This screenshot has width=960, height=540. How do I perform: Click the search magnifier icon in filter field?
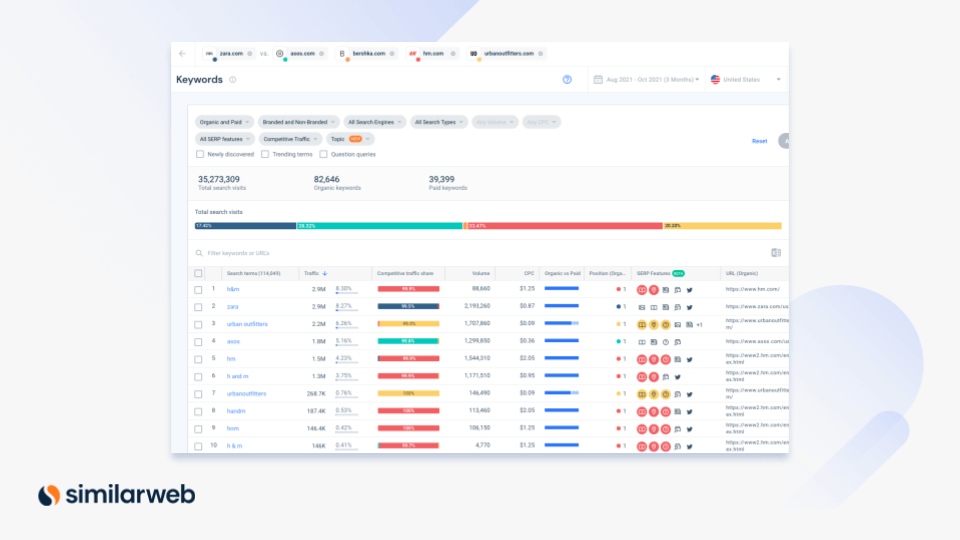pos(199,253)
